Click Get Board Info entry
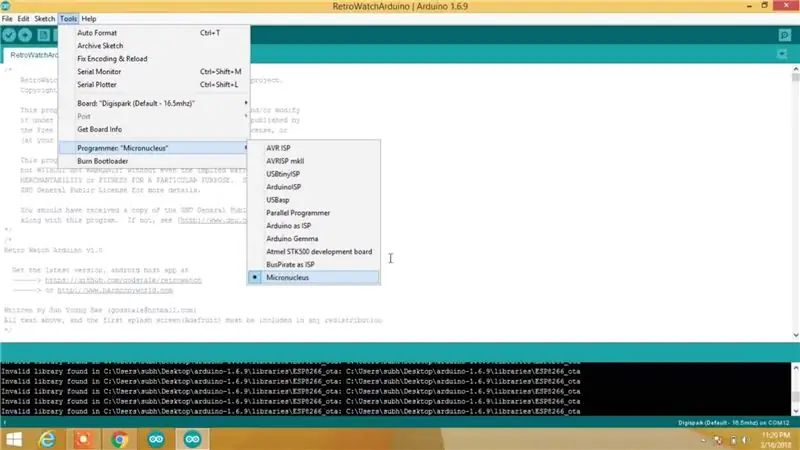The height and width of the screenshot is (450, 800). click(154, 130)
